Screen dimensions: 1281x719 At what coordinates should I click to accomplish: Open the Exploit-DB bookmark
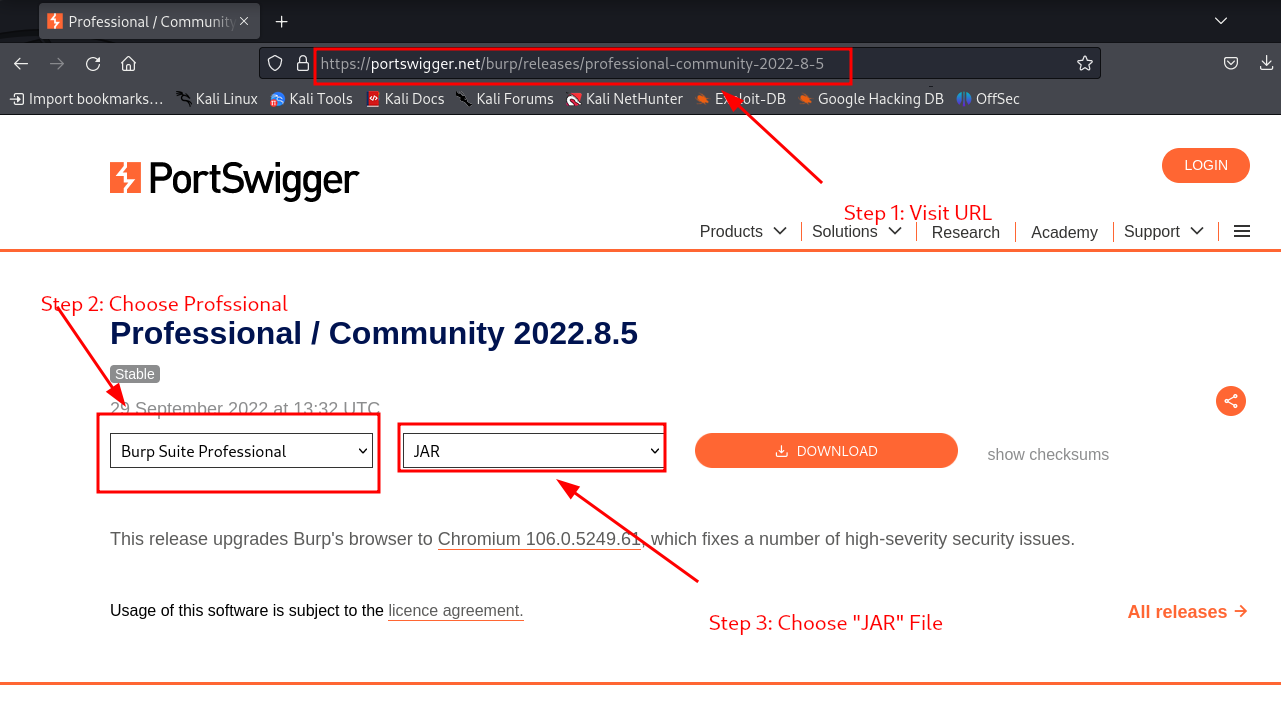click(x=740, y=99)
